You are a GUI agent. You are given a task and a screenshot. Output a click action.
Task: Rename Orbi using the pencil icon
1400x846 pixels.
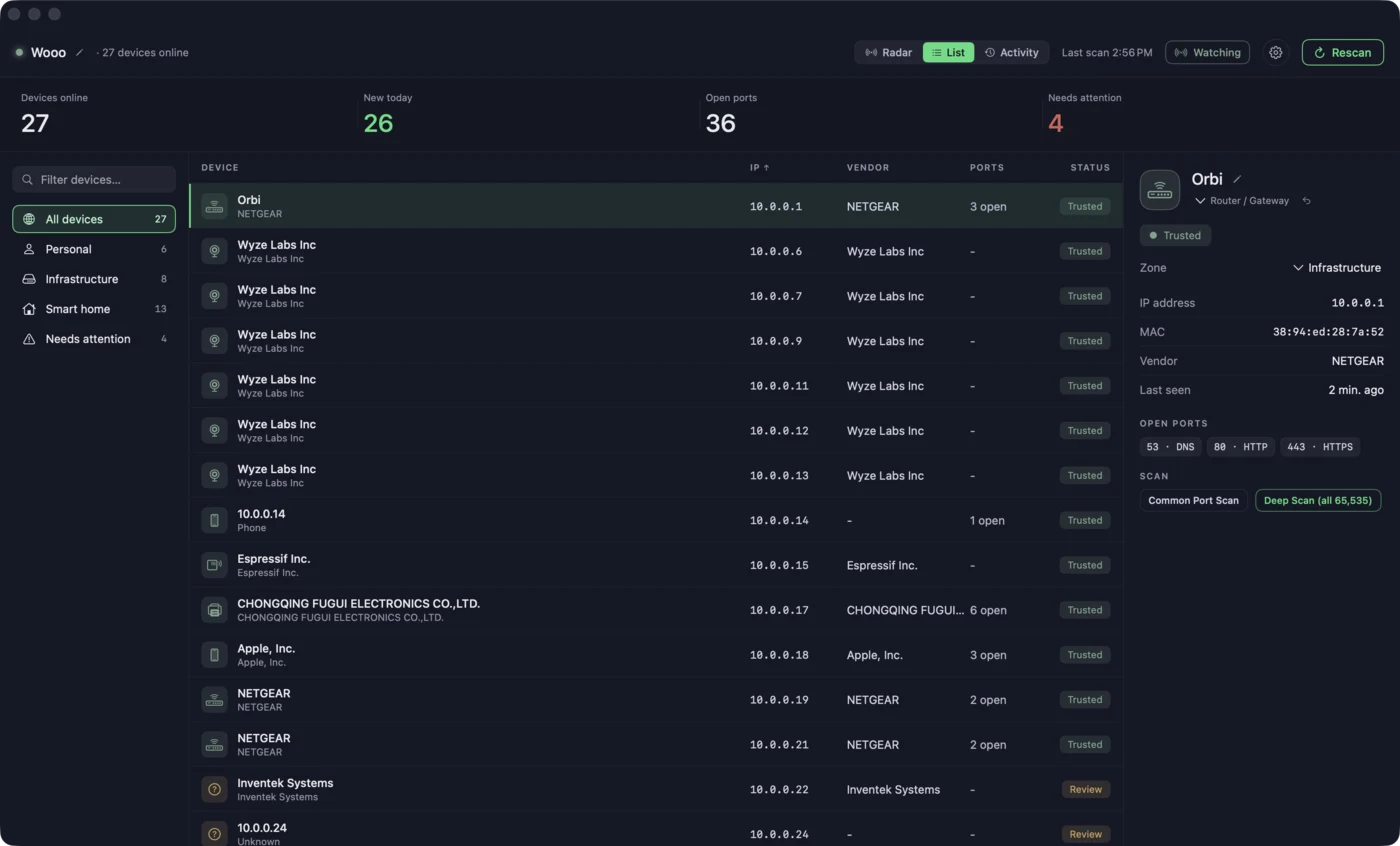[1237, 179]
